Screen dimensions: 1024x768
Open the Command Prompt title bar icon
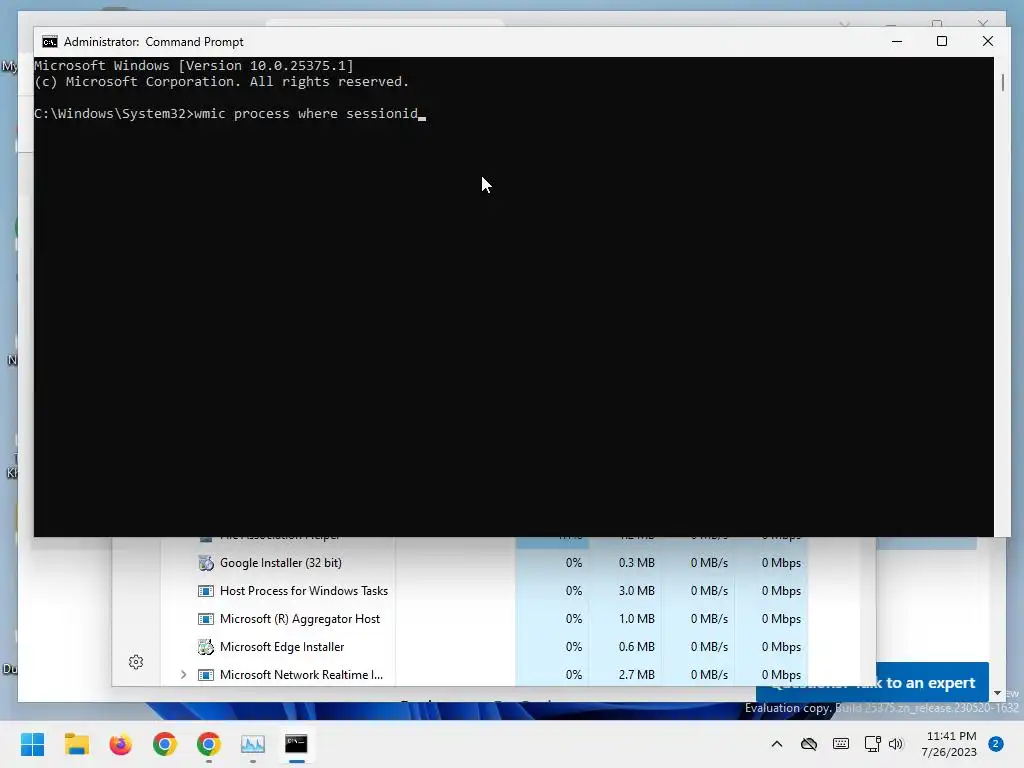click(x=50, y=42)
